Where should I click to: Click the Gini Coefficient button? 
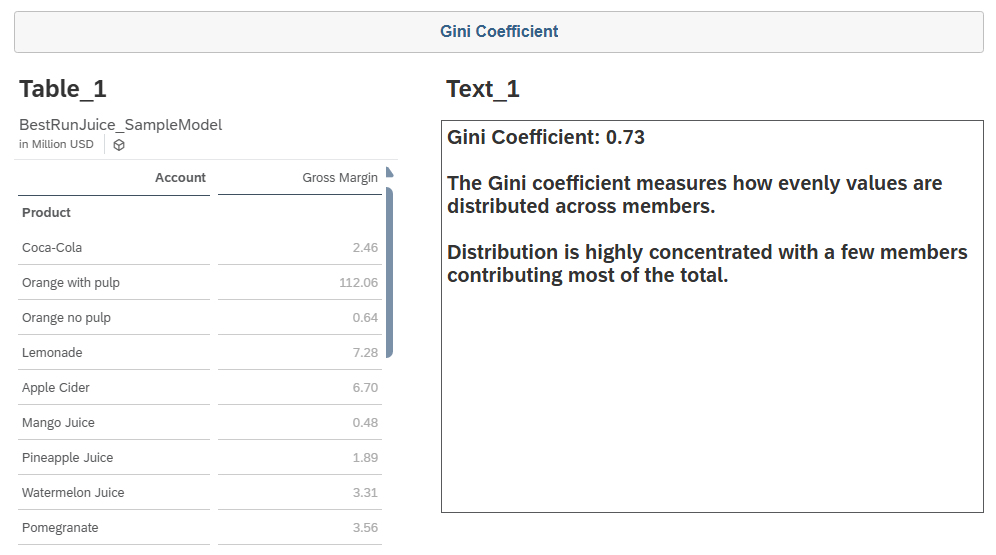(x=498, y=32)
